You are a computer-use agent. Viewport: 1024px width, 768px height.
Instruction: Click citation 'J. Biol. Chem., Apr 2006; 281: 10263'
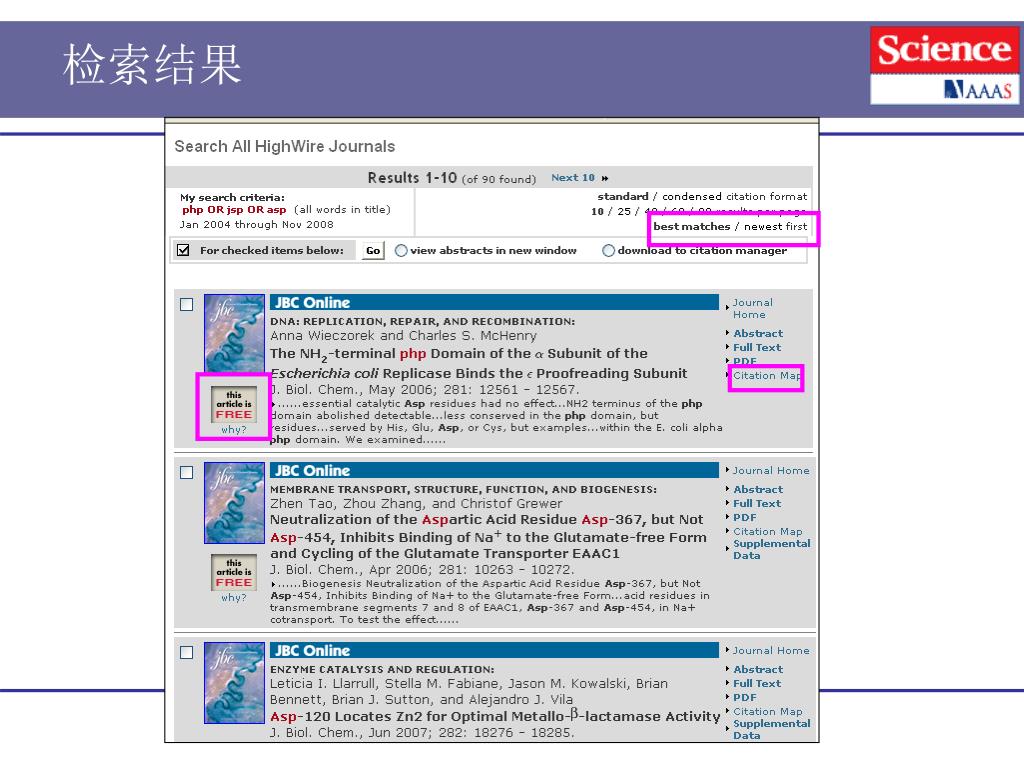tap(422, 569)
